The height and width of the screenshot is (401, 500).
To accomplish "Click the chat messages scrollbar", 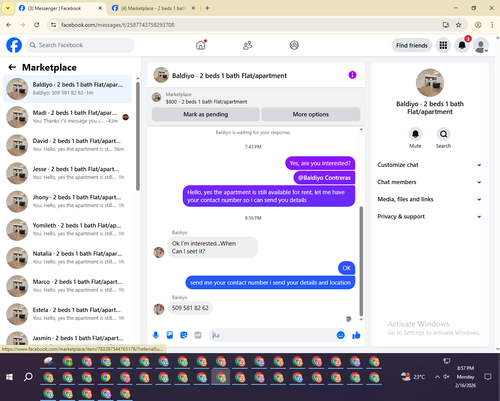I will (361, 261).
